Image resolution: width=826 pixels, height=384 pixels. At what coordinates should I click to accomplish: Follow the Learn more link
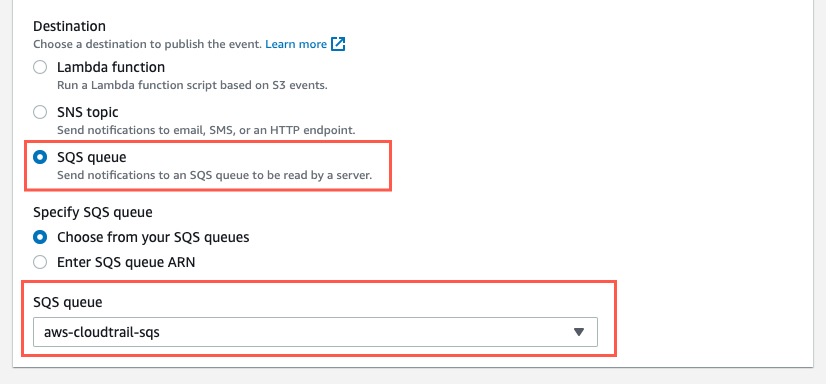click(x=296, y=44)
